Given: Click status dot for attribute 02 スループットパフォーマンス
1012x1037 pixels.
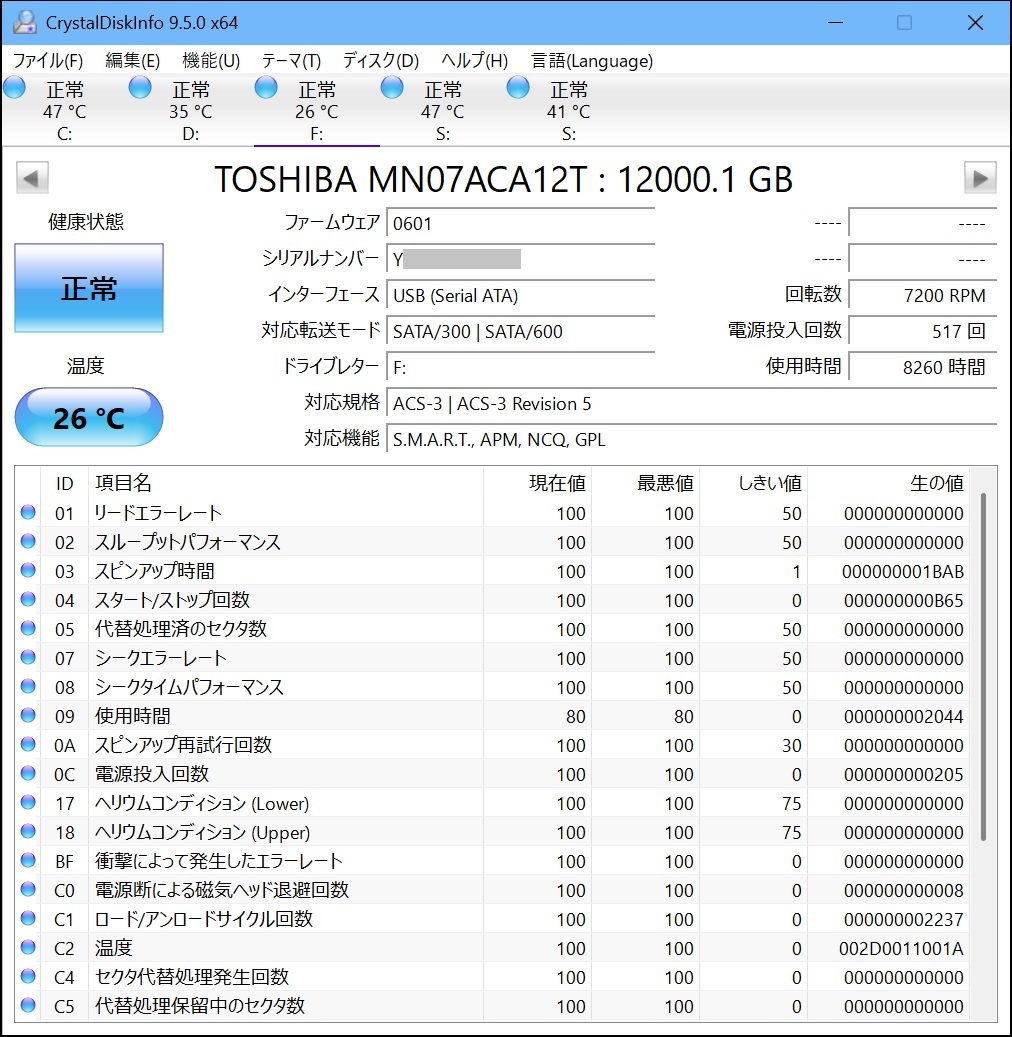Looking at the screenshot, I should [x=28, y=541].
